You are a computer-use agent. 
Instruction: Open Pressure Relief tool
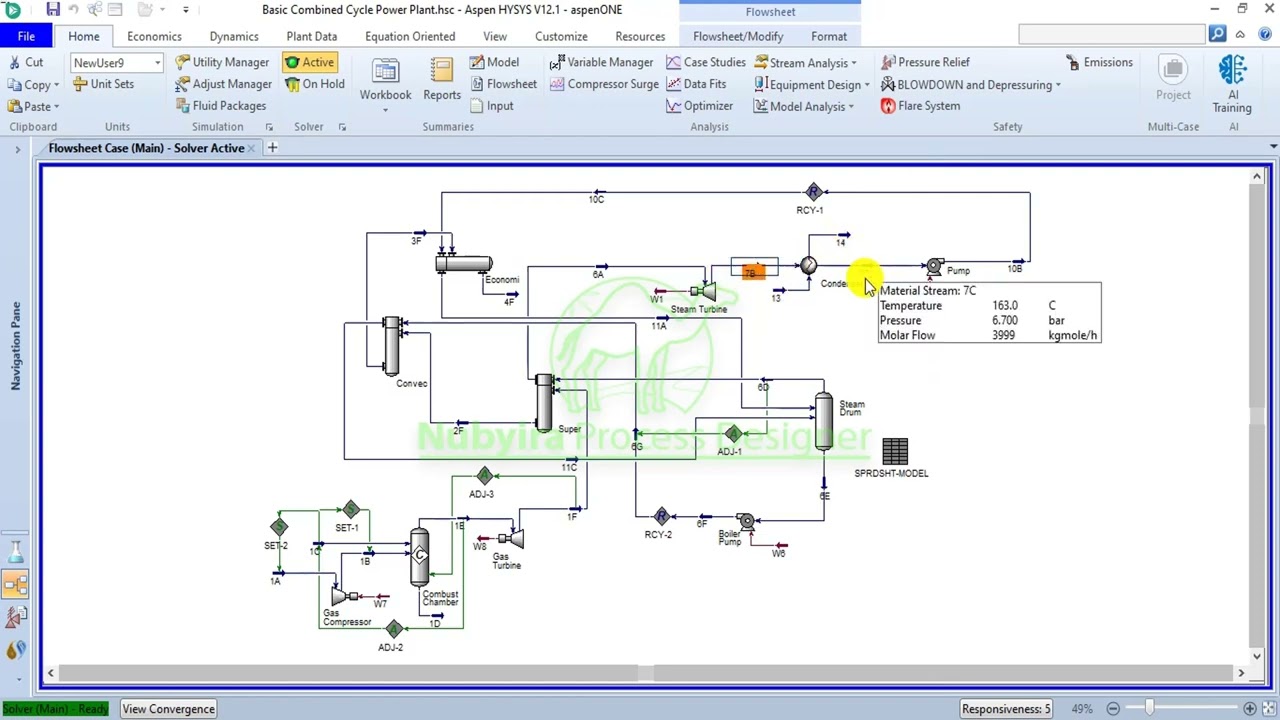coord(925,62)
